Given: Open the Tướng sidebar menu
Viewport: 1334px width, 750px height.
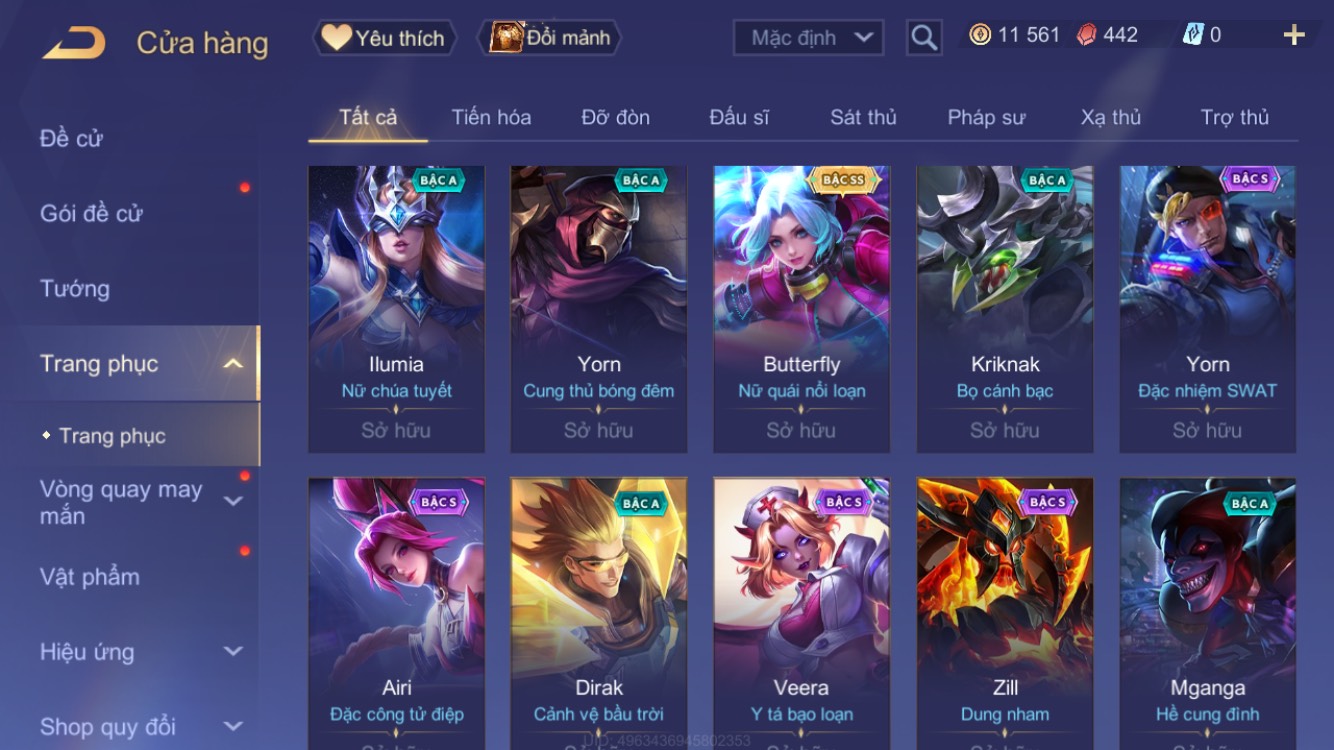Looking at the screenshot, I should point(75,289).
